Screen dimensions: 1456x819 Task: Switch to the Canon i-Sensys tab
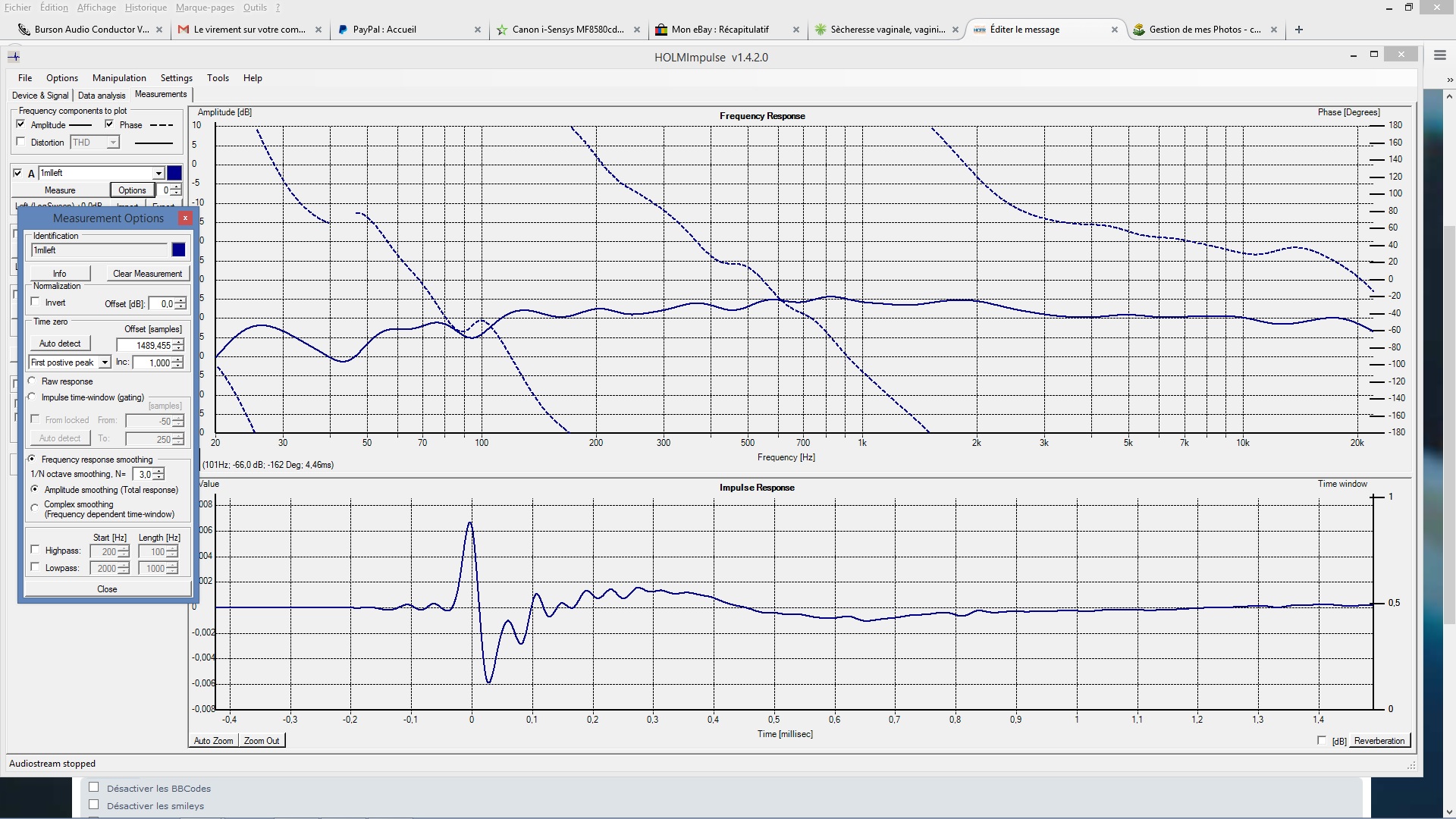tap(567, 30)
